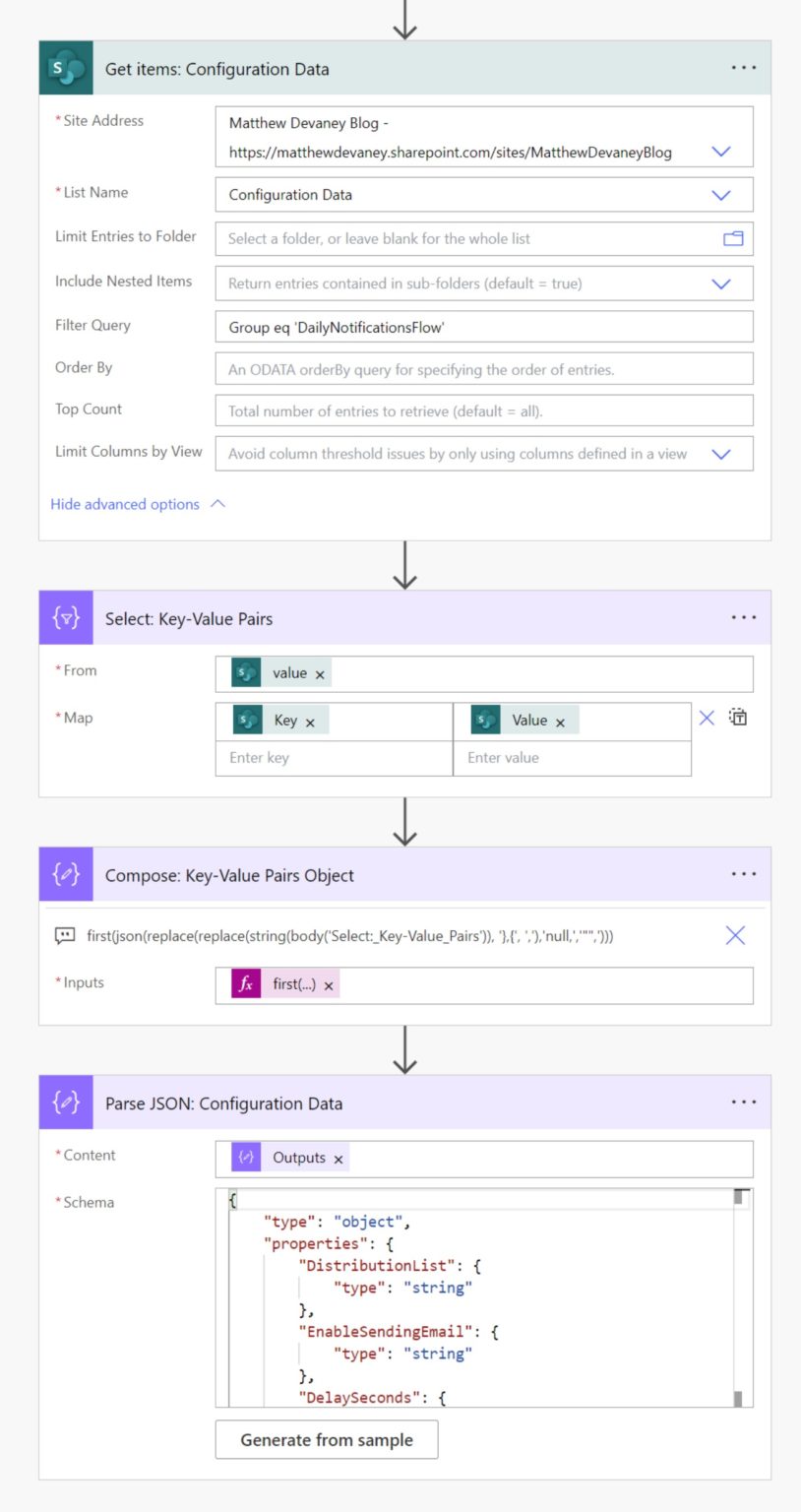The image size is (801, 1512).
Task: Dismiss the Compose expression note with X
Action: [x=735, y=936]
